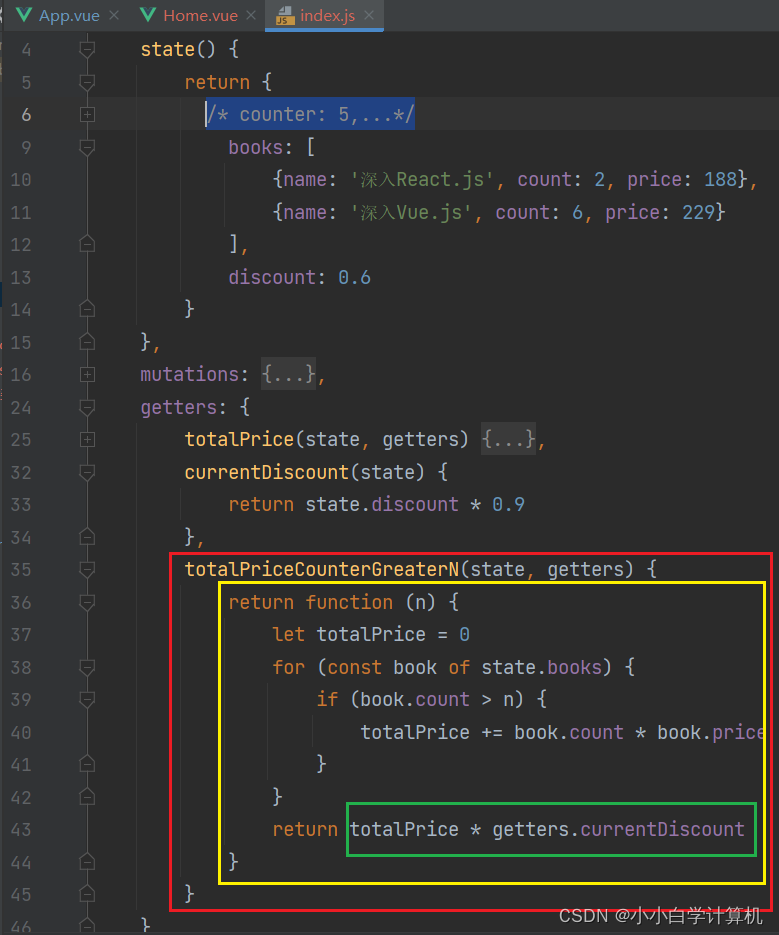Collapse the if block on line 39
Viewport: 779px width, 935px height.
pos(87,699)
